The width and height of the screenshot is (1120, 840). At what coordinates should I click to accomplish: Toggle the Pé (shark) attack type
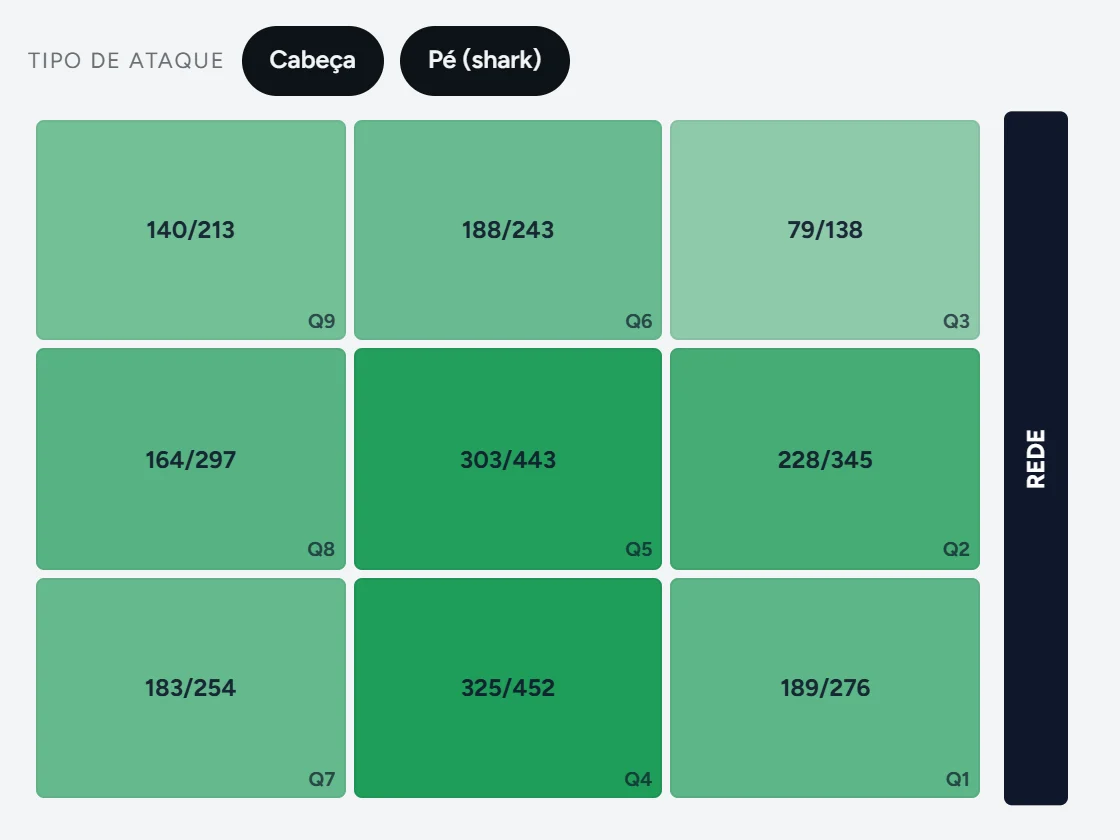click(x=484, y=61)
